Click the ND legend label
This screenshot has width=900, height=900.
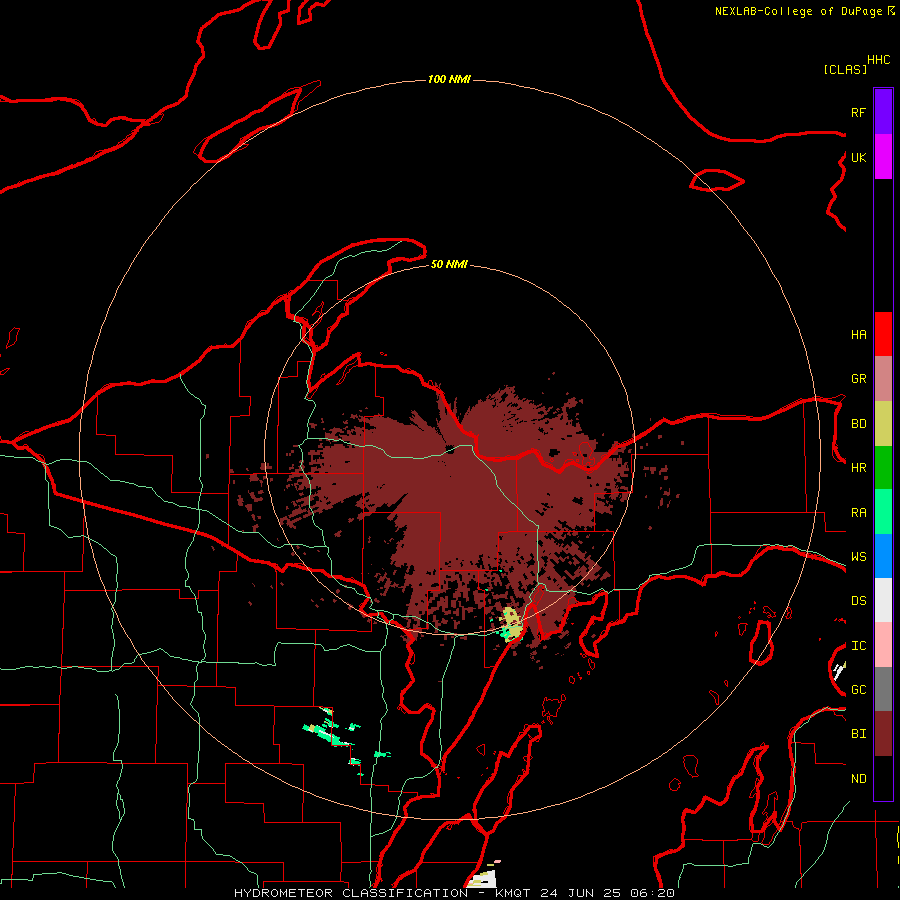click(858, 779)
